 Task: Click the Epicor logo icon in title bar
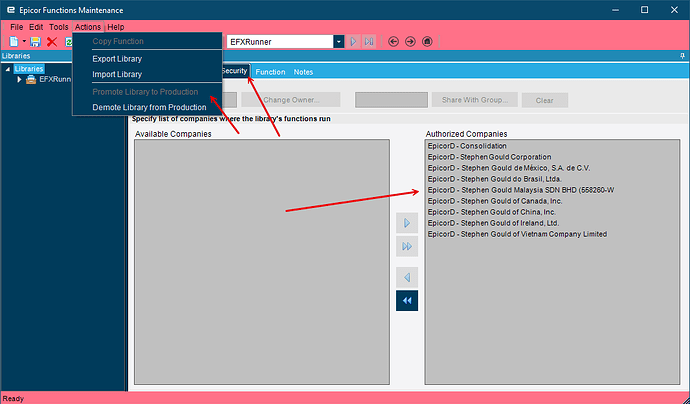tap(11, 10)
